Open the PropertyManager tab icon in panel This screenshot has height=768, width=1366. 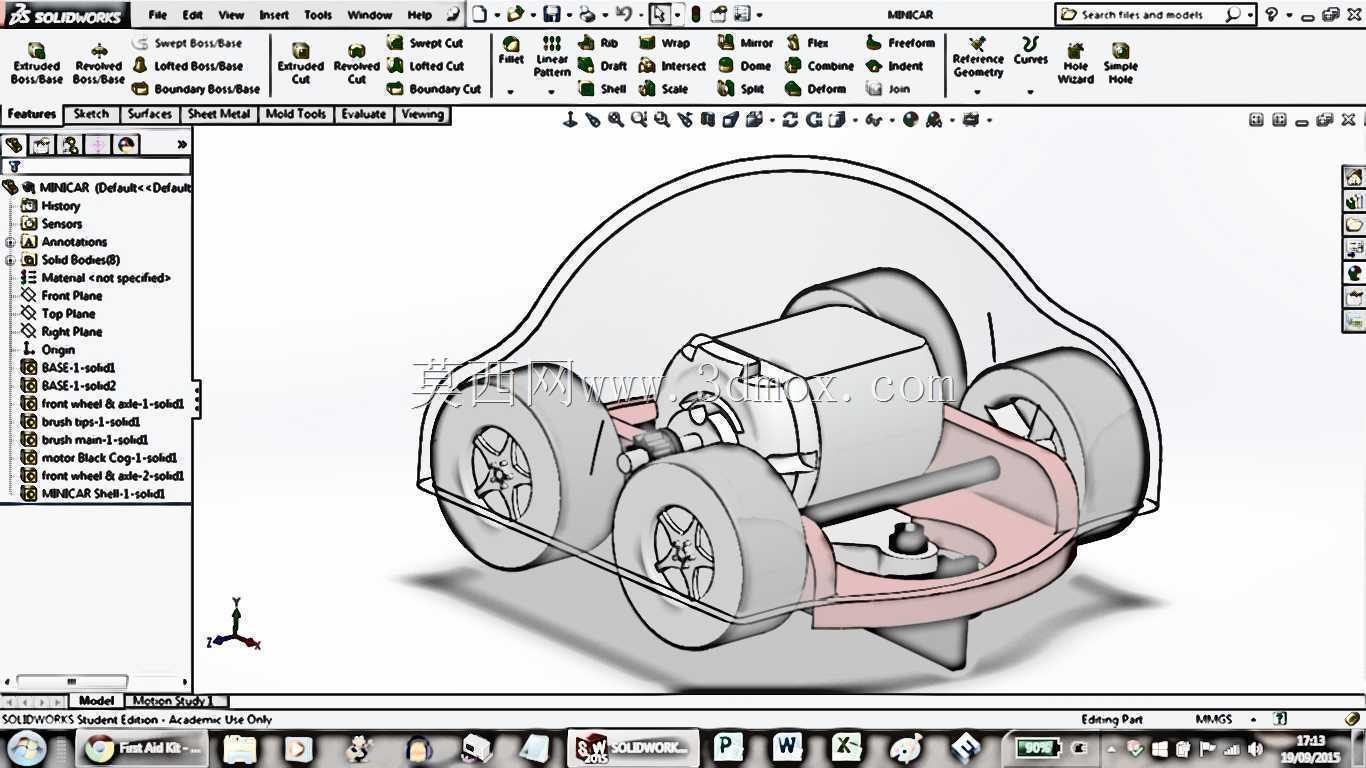click(x=42, y=145)
